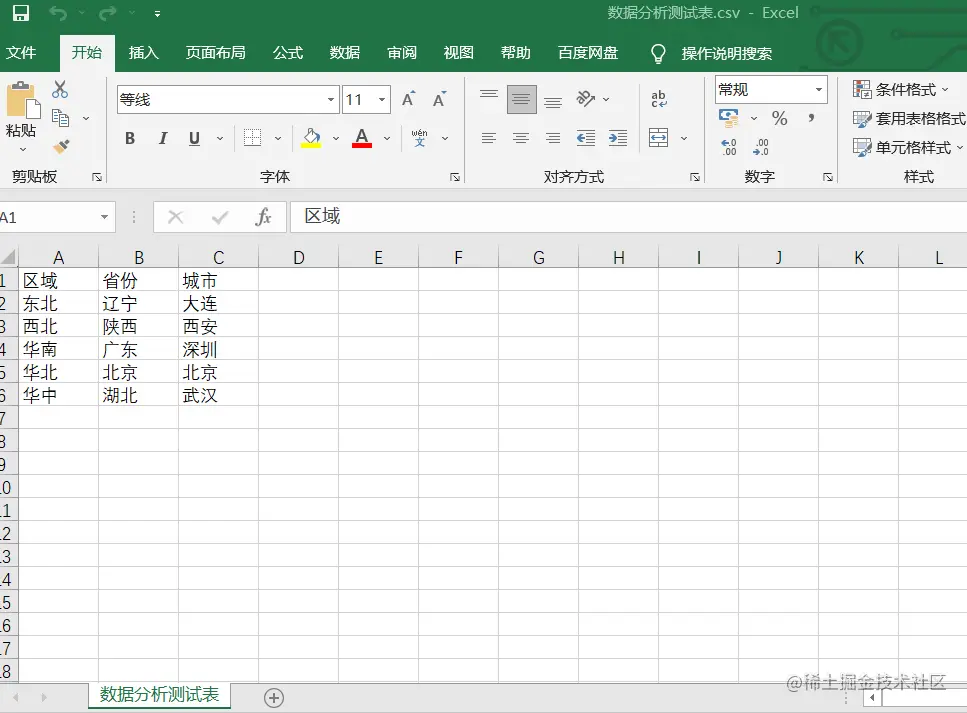Copy selection with the copy icon
The height and width of the screenshot is (713, 967).
60,118
